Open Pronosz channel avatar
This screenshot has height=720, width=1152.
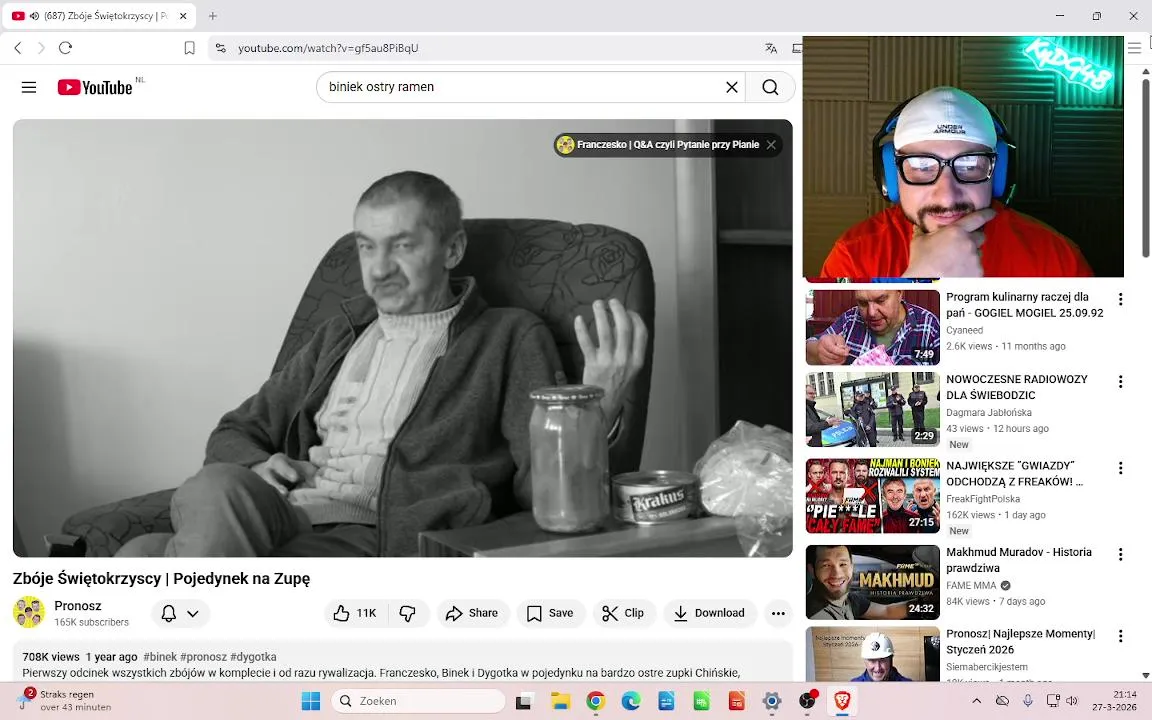29,613
